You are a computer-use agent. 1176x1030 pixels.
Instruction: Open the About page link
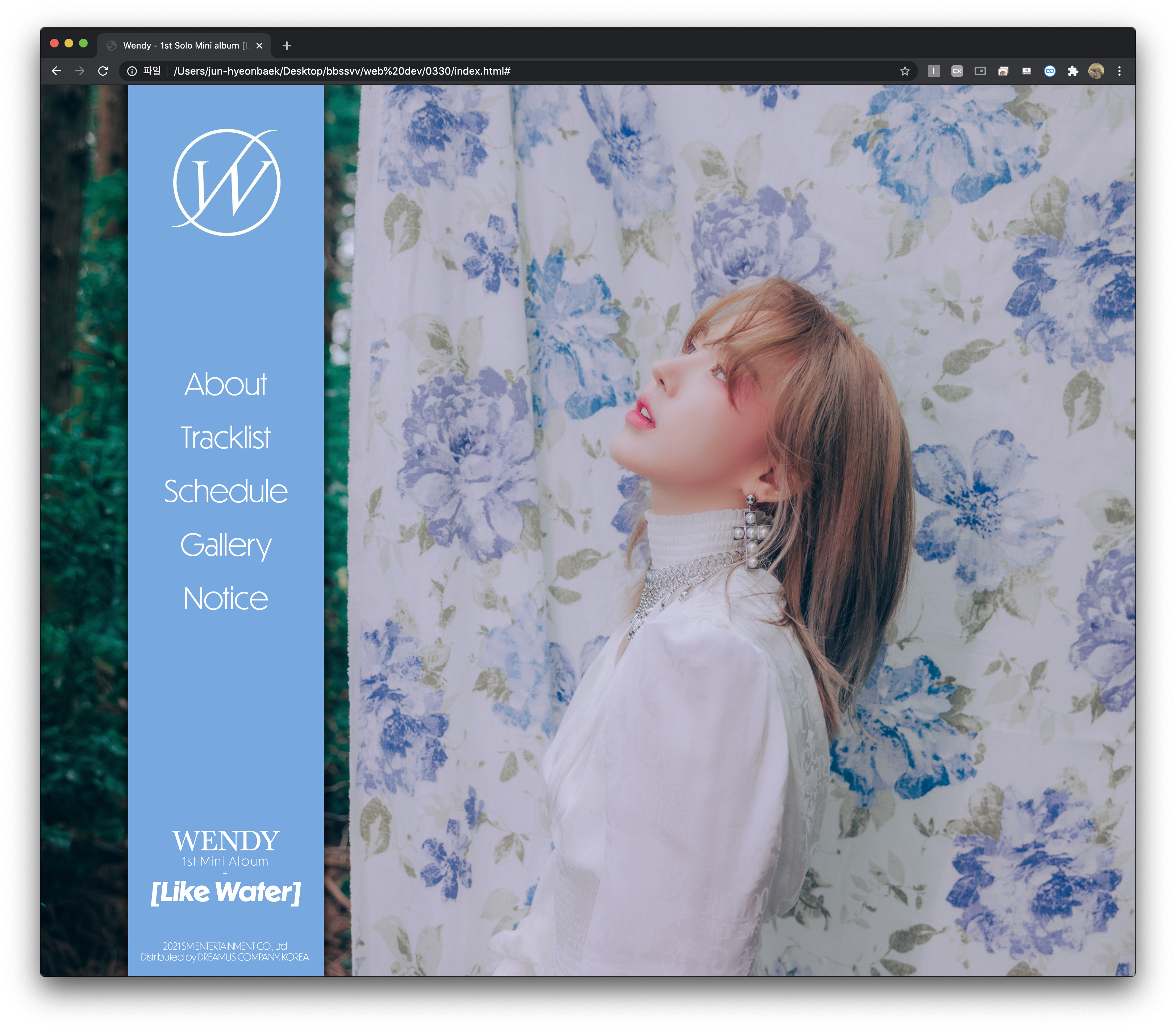(225, 384)
